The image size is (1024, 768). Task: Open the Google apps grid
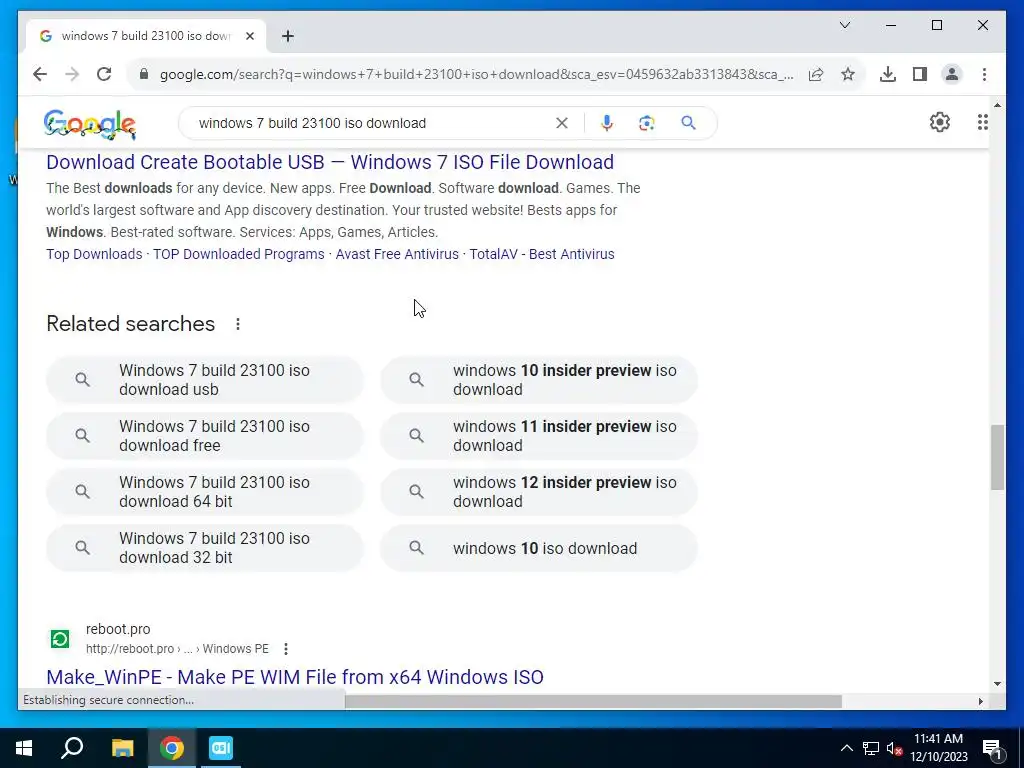983,122
